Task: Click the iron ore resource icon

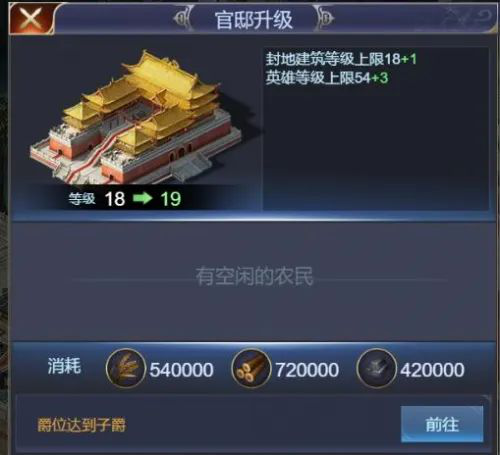Action: pos(376,368)
